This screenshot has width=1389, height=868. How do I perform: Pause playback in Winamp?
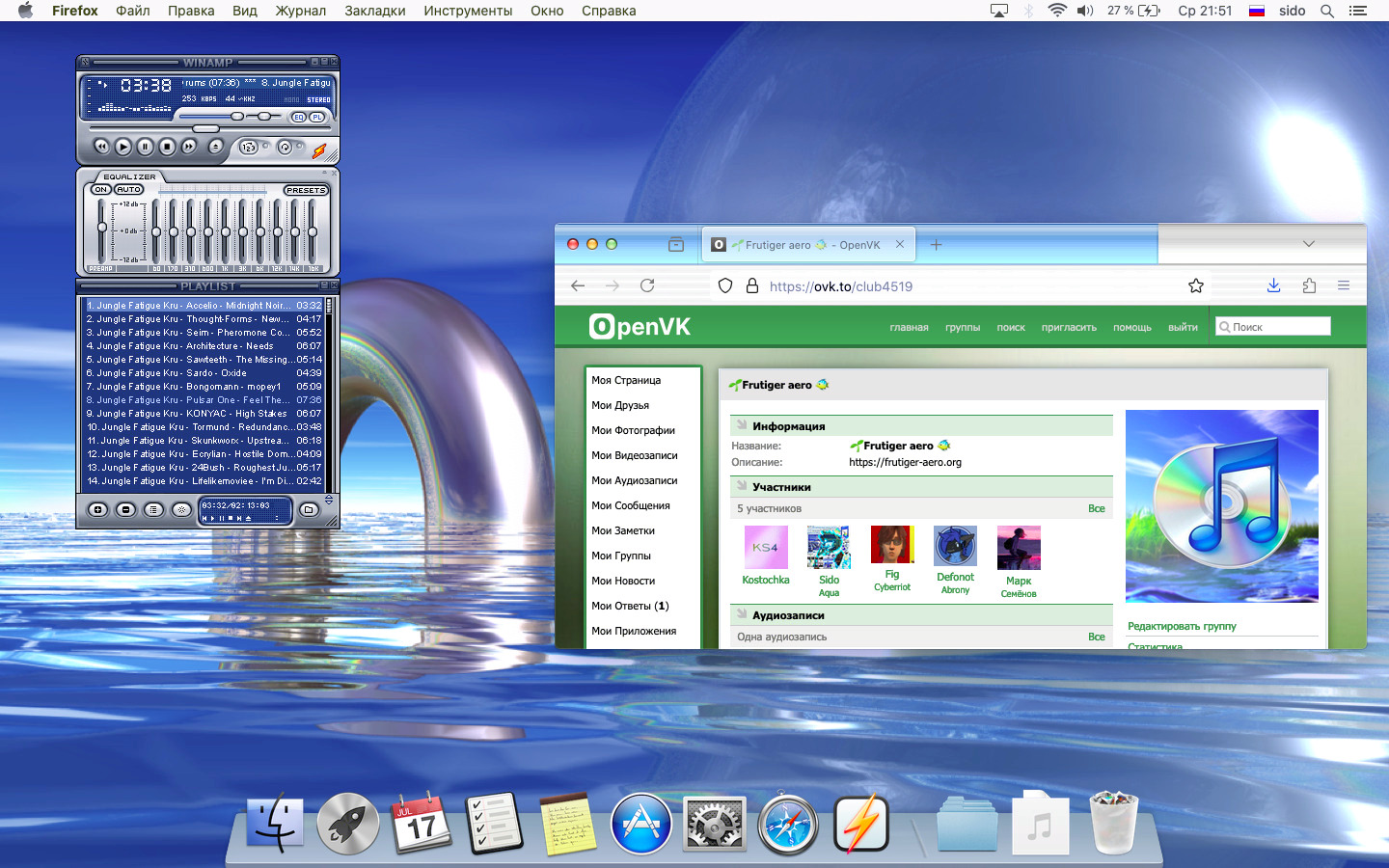click(145, 147)
